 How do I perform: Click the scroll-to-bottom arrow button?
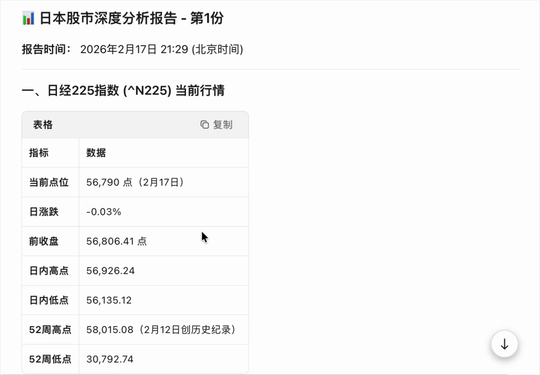[x=504, y=344]
